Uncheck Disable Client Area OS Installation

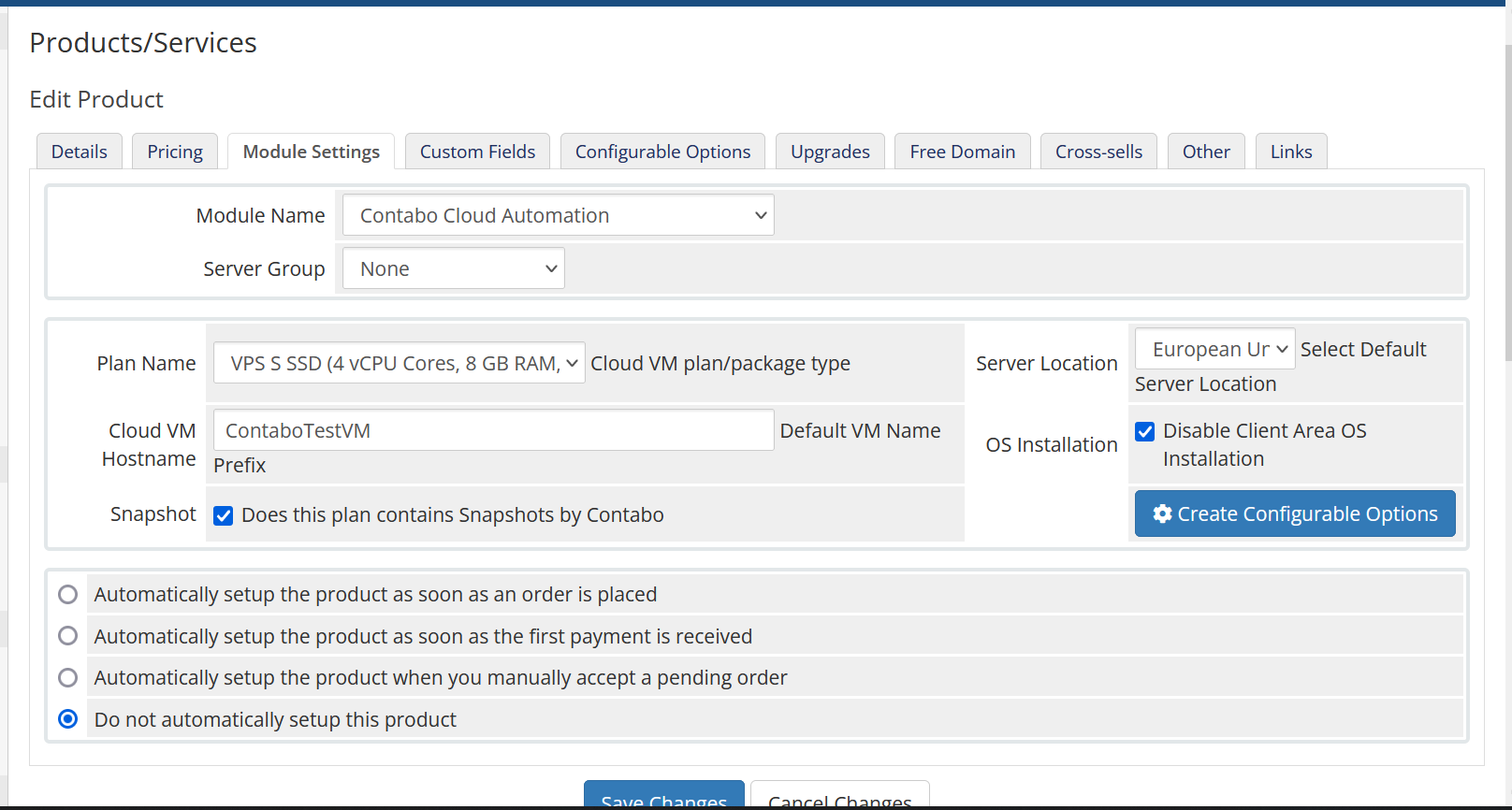tap(1144, 431)
